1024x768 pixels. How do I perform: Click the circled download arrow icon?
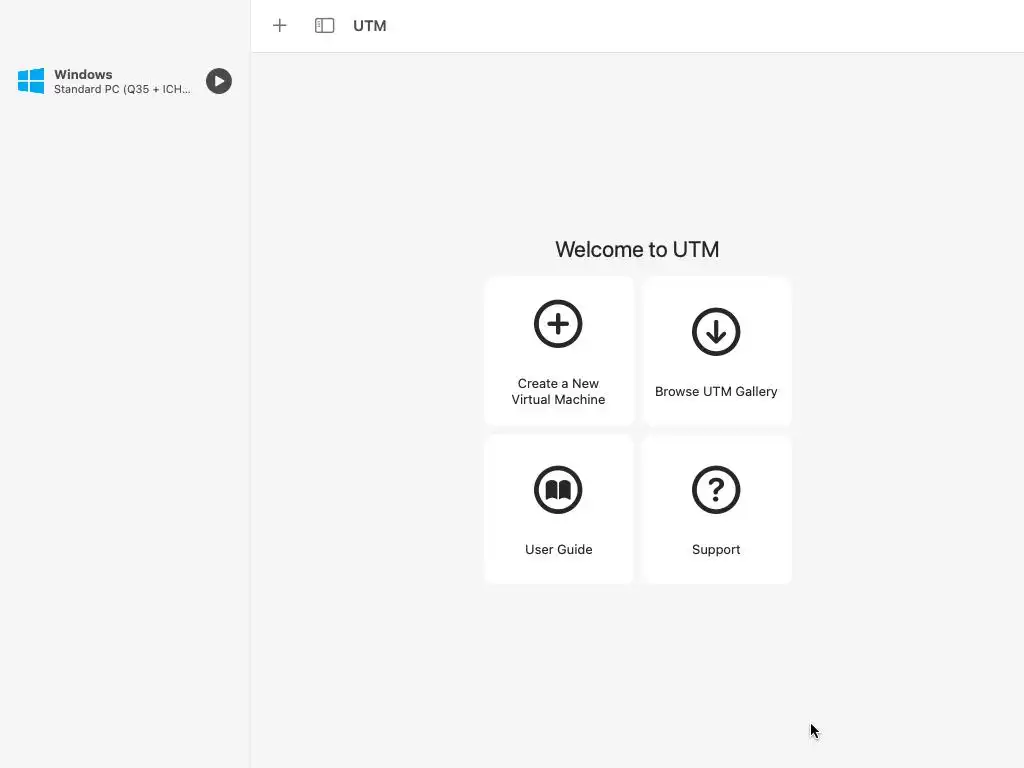[x=716, y=332]
